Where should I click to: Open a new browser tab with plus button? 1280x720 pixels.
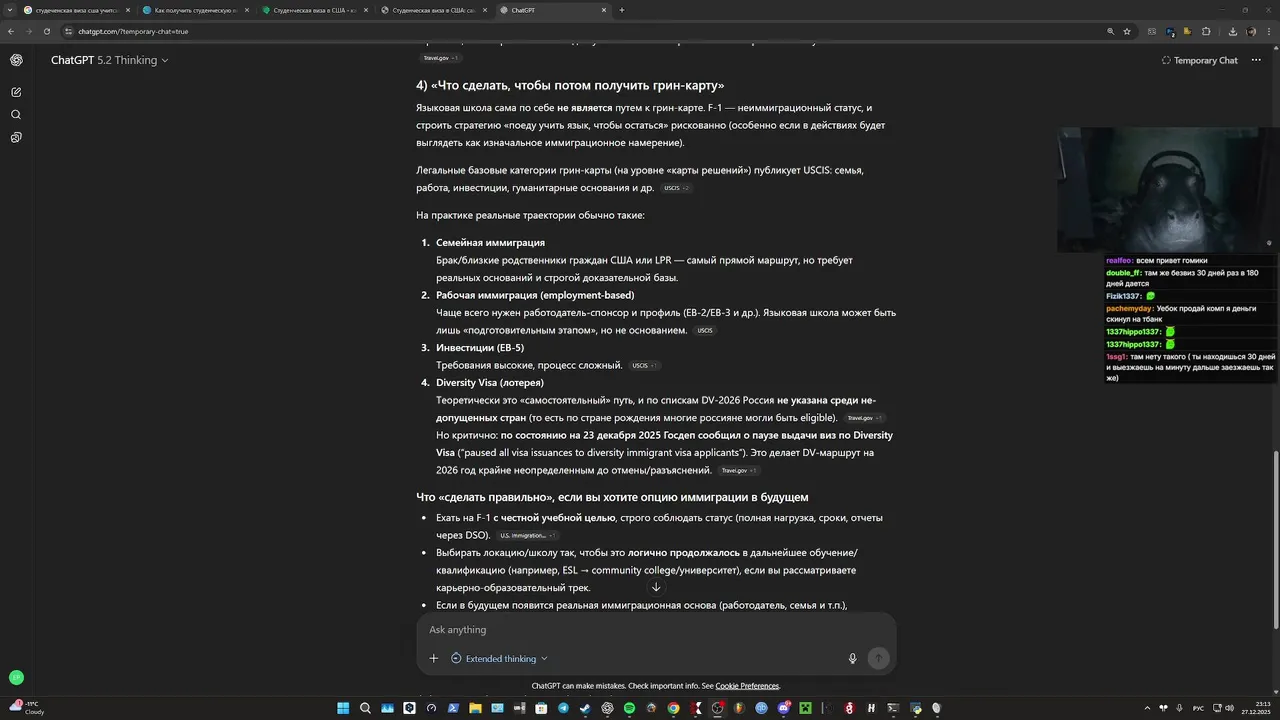[622, 10]
